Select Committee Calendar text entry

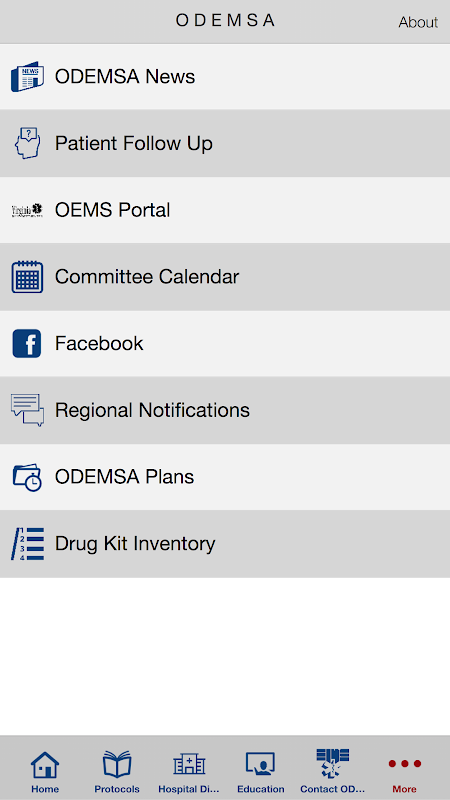tap(147, 277)
